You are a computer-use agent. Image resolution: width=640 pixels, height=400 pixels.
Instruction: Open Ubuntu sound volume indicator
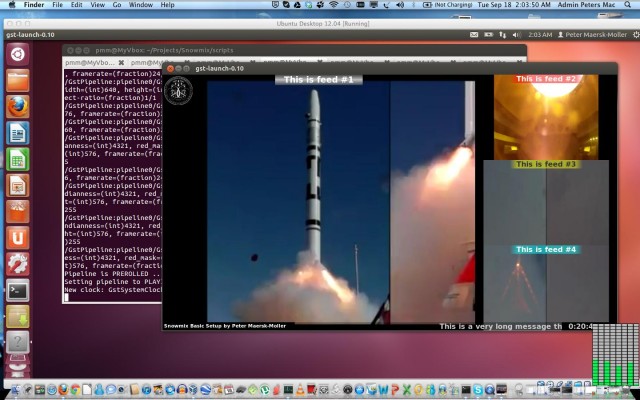coord(516,34)
